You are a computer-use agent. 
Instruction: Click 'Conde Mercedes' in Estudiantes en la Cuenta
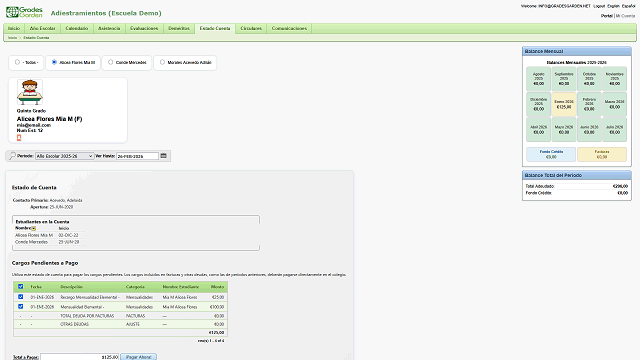[x=31, y=242]
